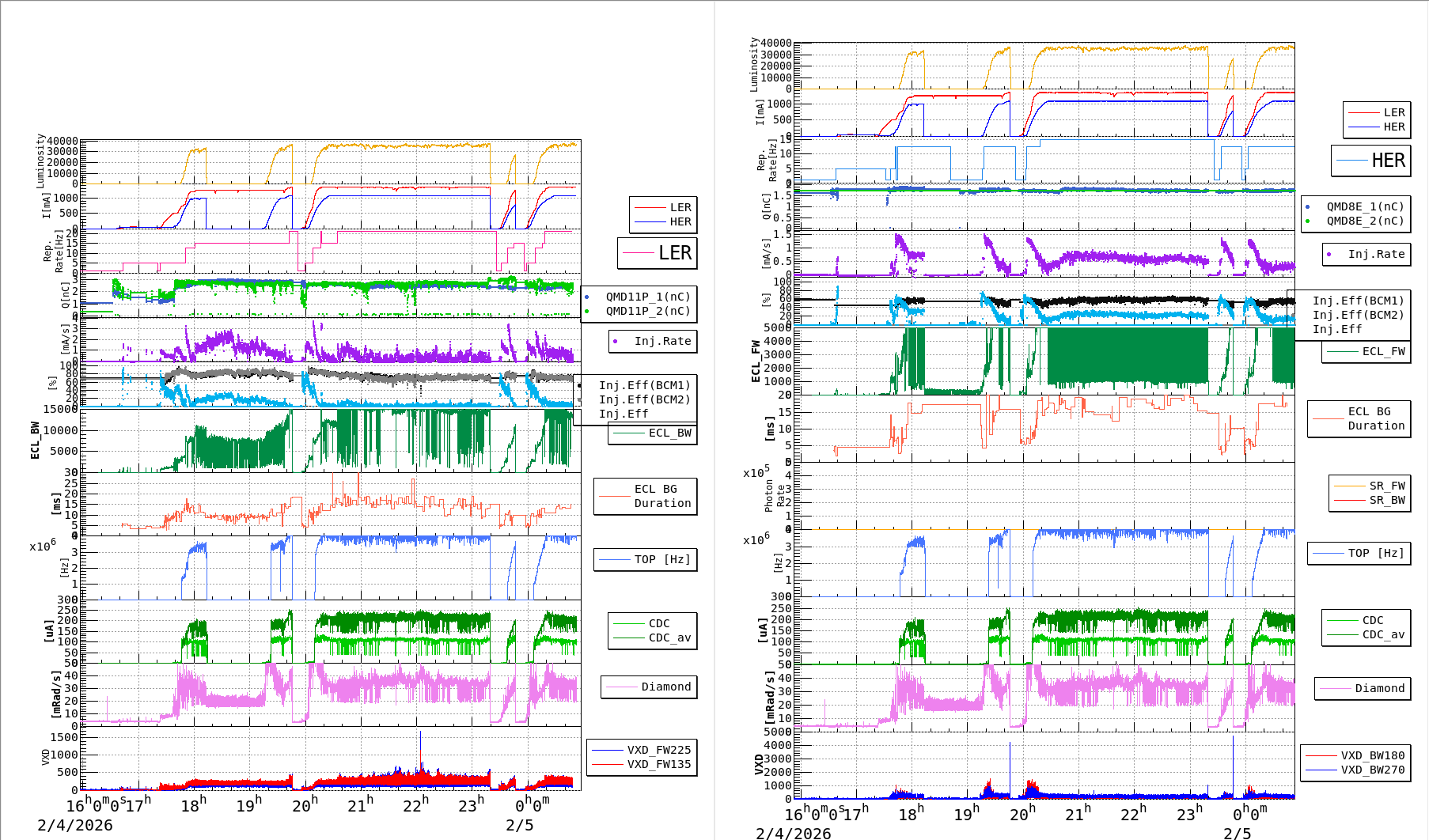
Task: Click the ECL_BW legend label
Action: point(669,433)
